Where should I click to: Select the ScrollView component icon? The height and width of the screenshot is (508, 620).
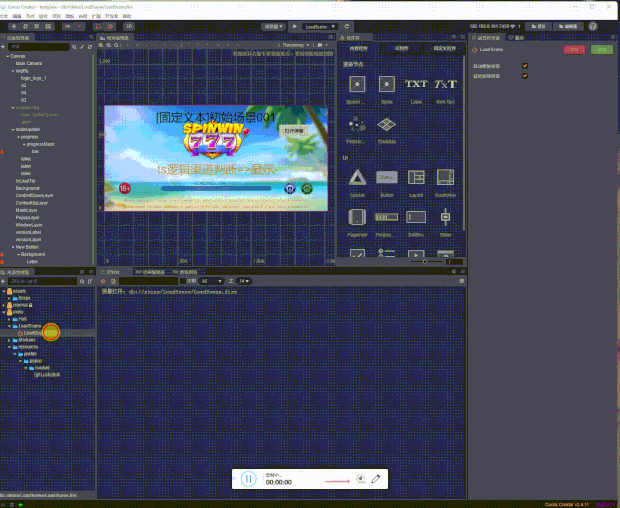pyautogui.click(x=445, y=178)
